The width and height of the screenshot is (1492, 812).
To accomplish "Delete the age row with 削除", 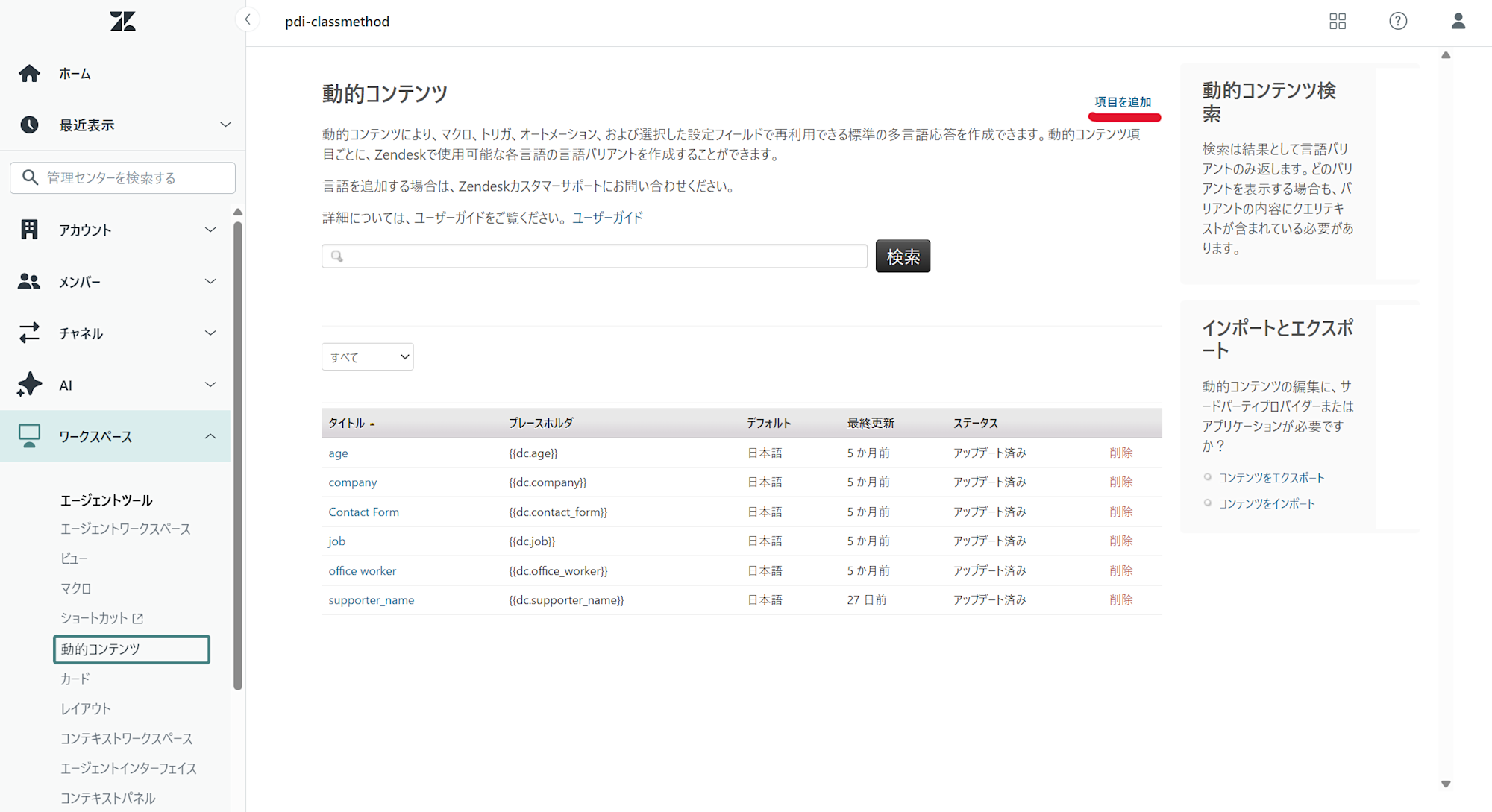I will (x=1120, y=453).
